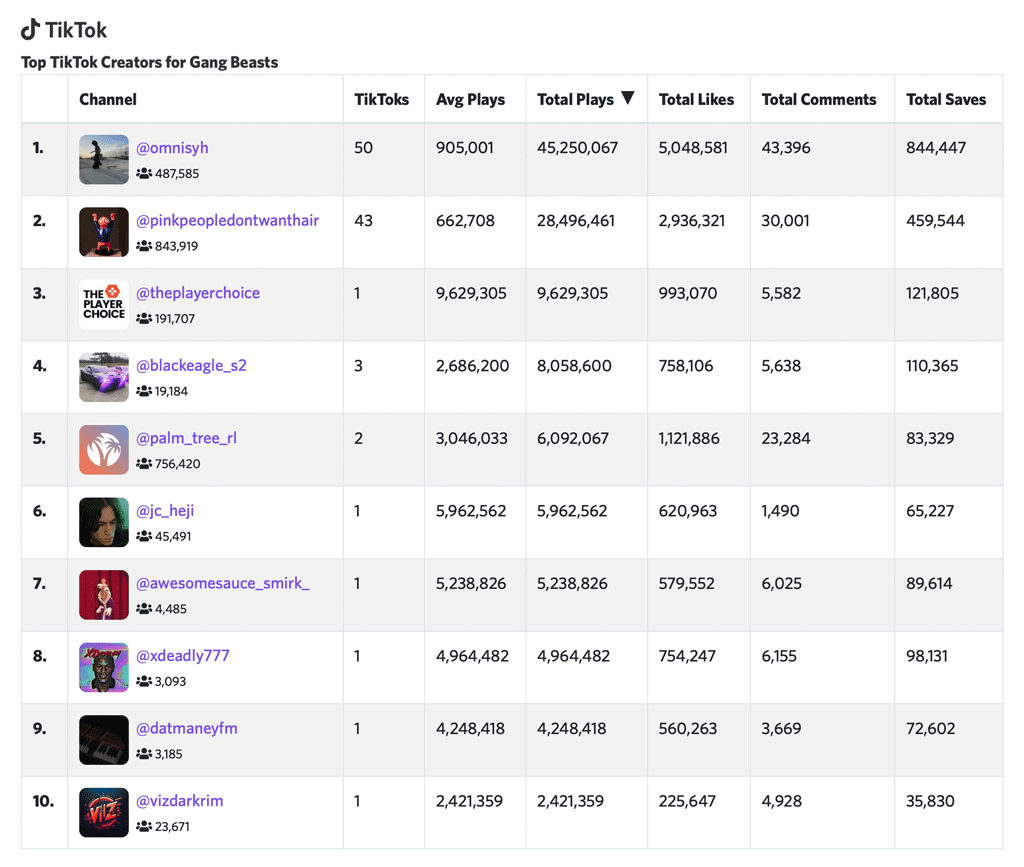Click followers icon under @omnisyh
This screenshot has width=1024, height=867.
pos(144,174)
